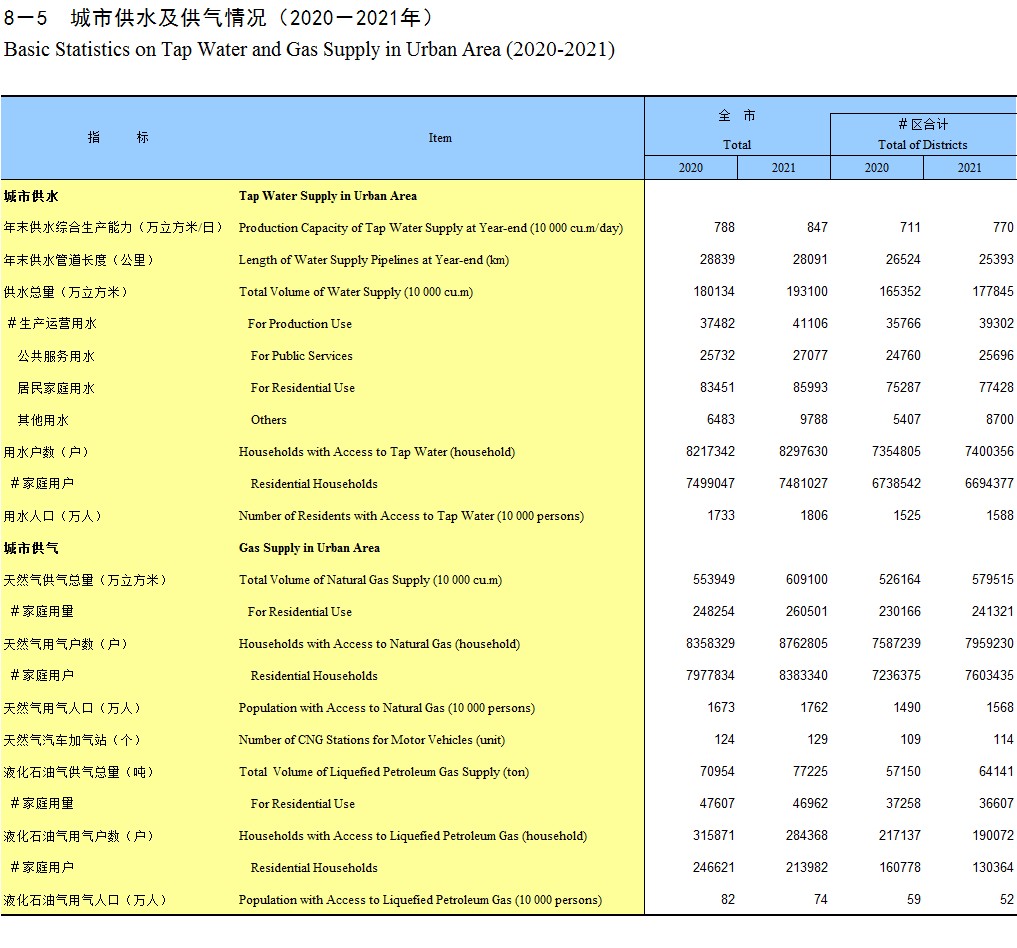Select the value 6483
1017x948 pixels.
tap(721, 420)
